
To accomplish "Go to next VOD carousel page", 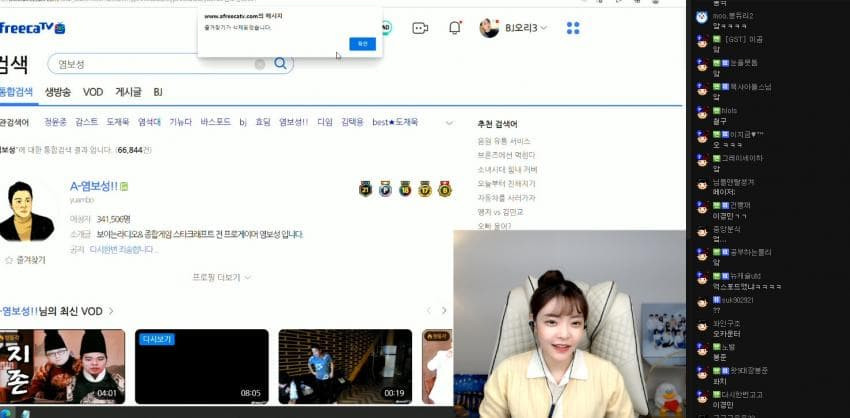I will point(444,311).
